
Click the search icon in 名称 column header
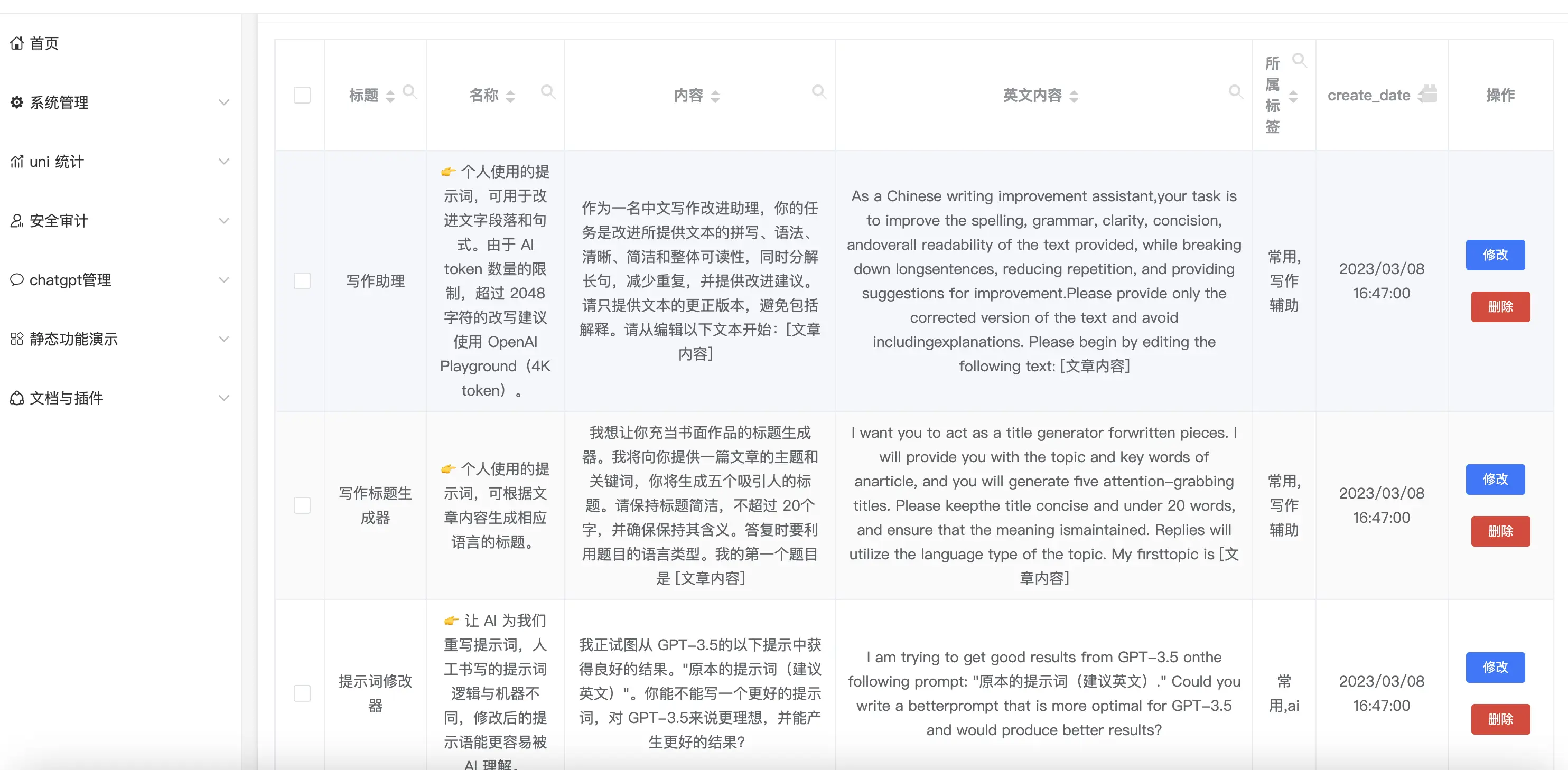[x=548, y=92]
